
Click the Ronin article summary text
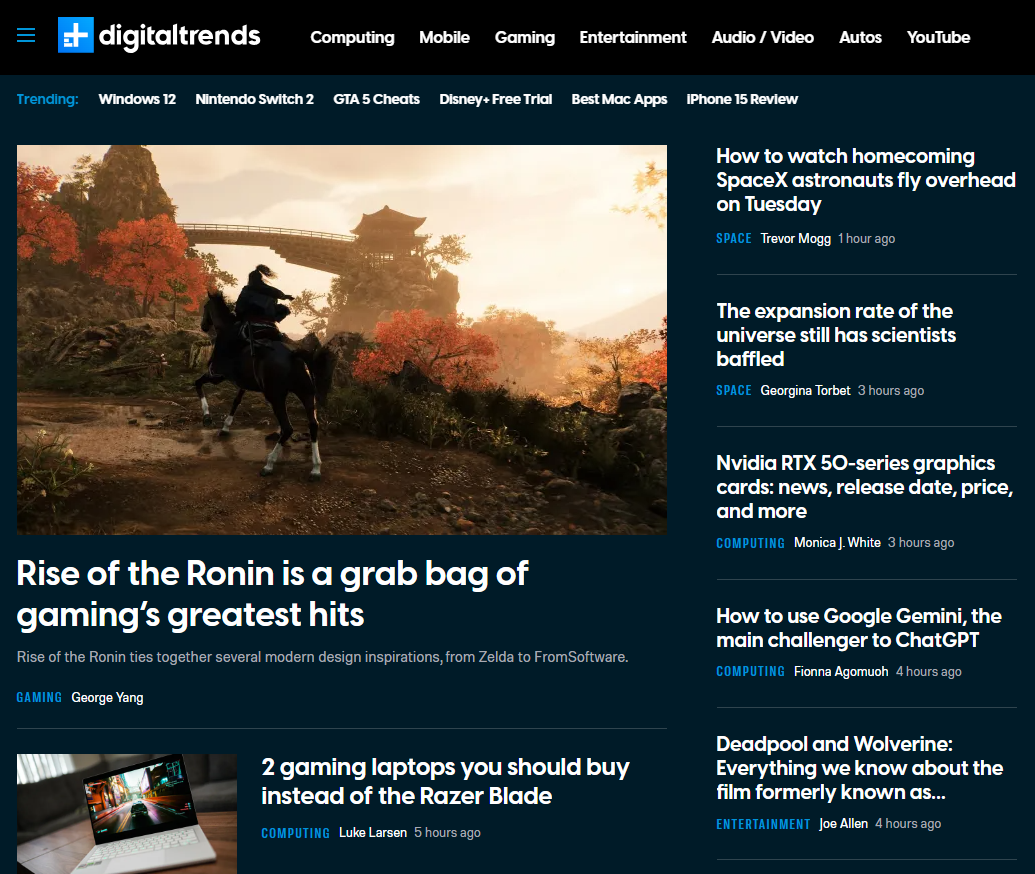(x=322, y=657)
